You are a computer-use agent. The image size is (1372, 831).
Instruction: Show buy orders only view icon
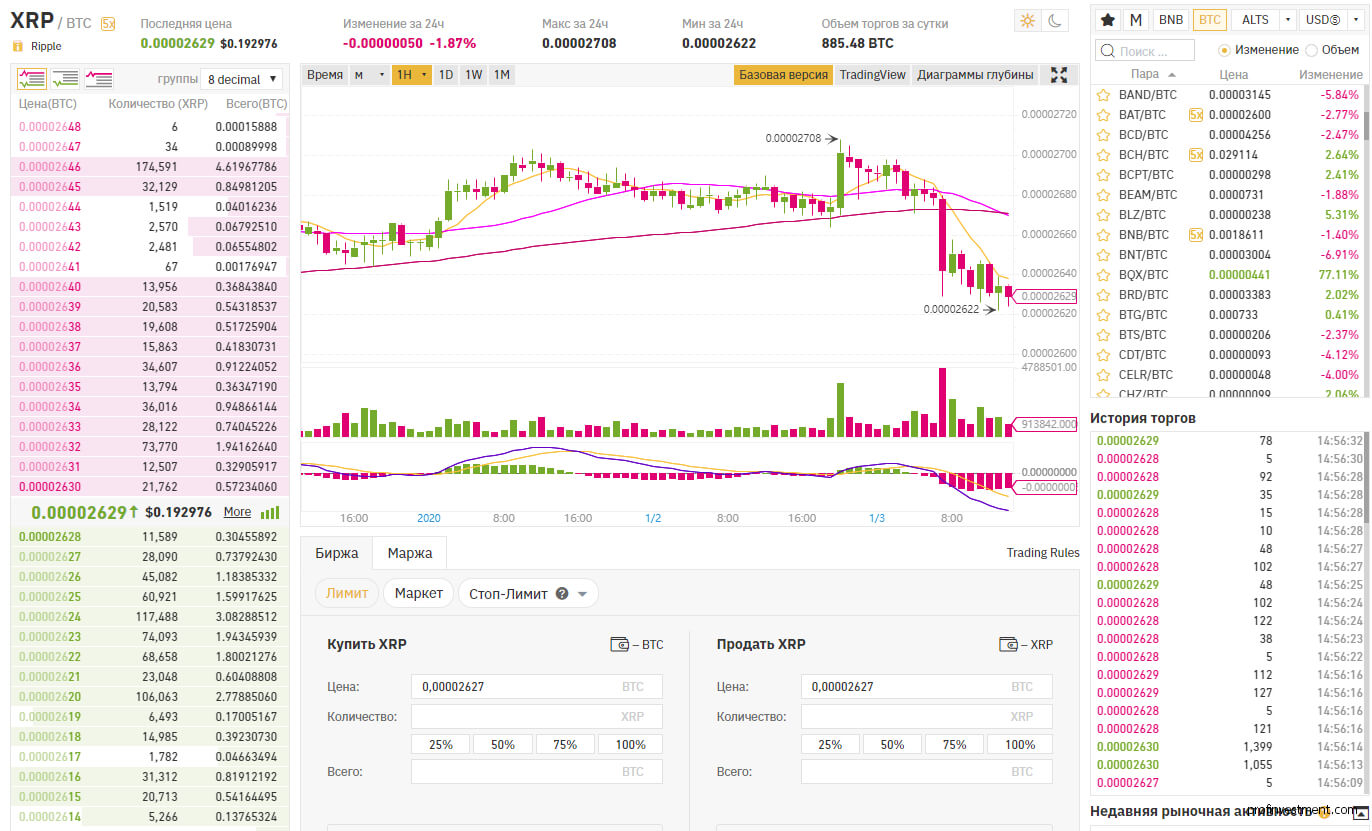point(65,78)
